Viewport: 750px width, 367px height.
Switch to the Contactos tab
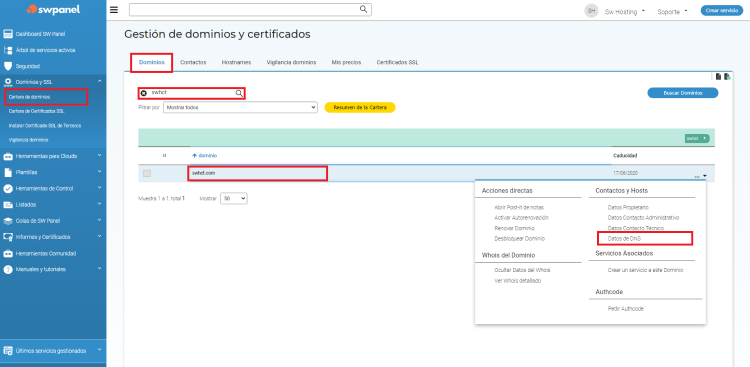pyautogui.click(x=193, y=63)
